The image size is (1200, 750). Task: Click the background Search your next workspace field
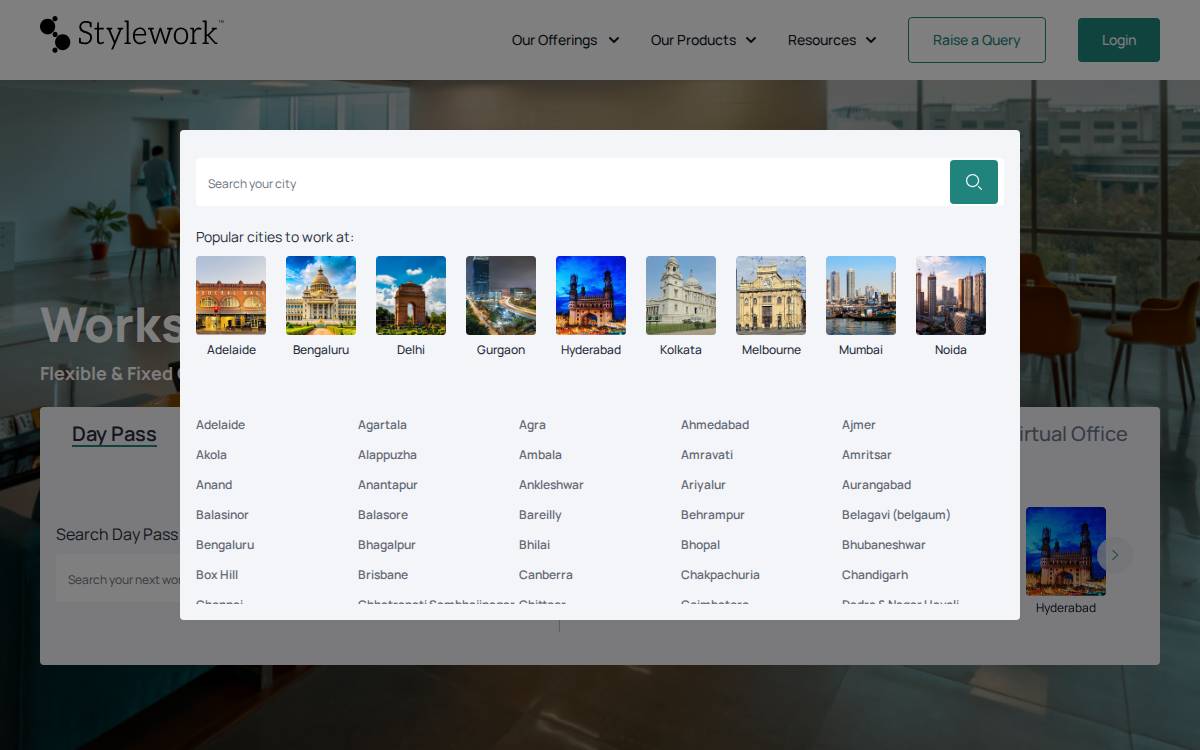(x=118, y=580)
